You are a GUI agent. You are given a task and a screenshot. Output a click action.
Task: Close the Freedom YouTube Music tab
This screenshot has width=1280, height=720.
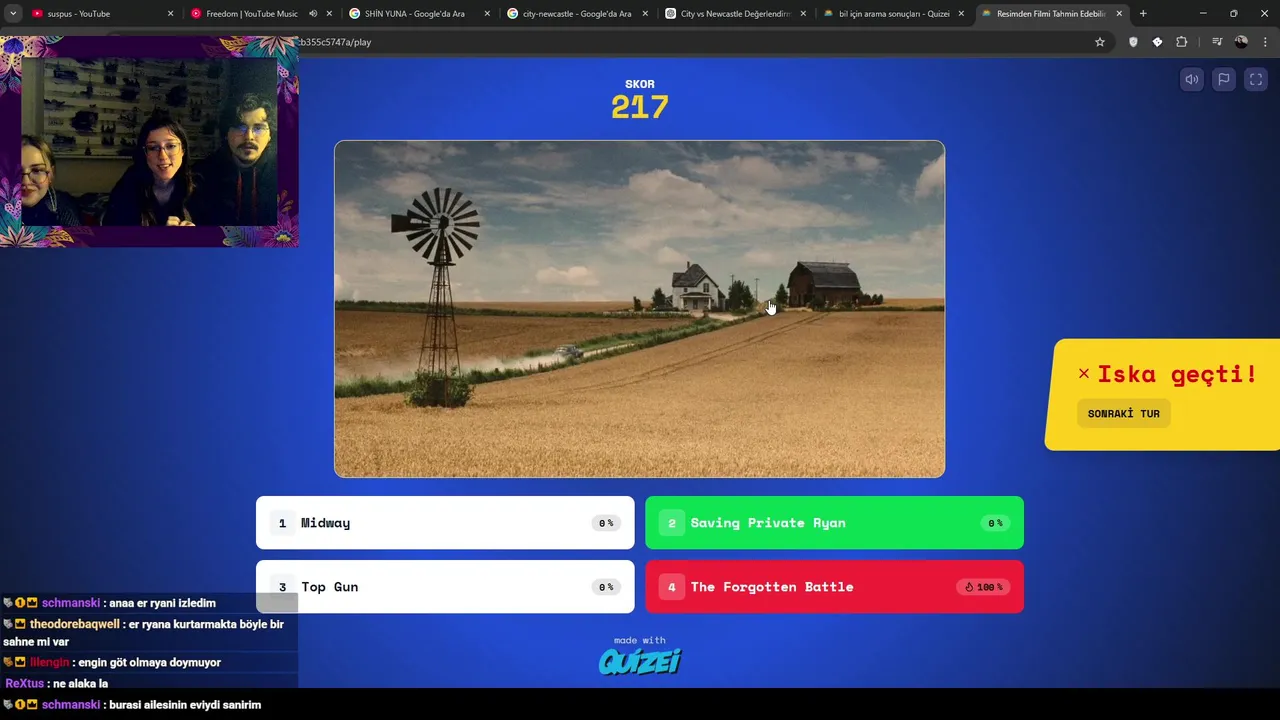(x=329, y=14)
